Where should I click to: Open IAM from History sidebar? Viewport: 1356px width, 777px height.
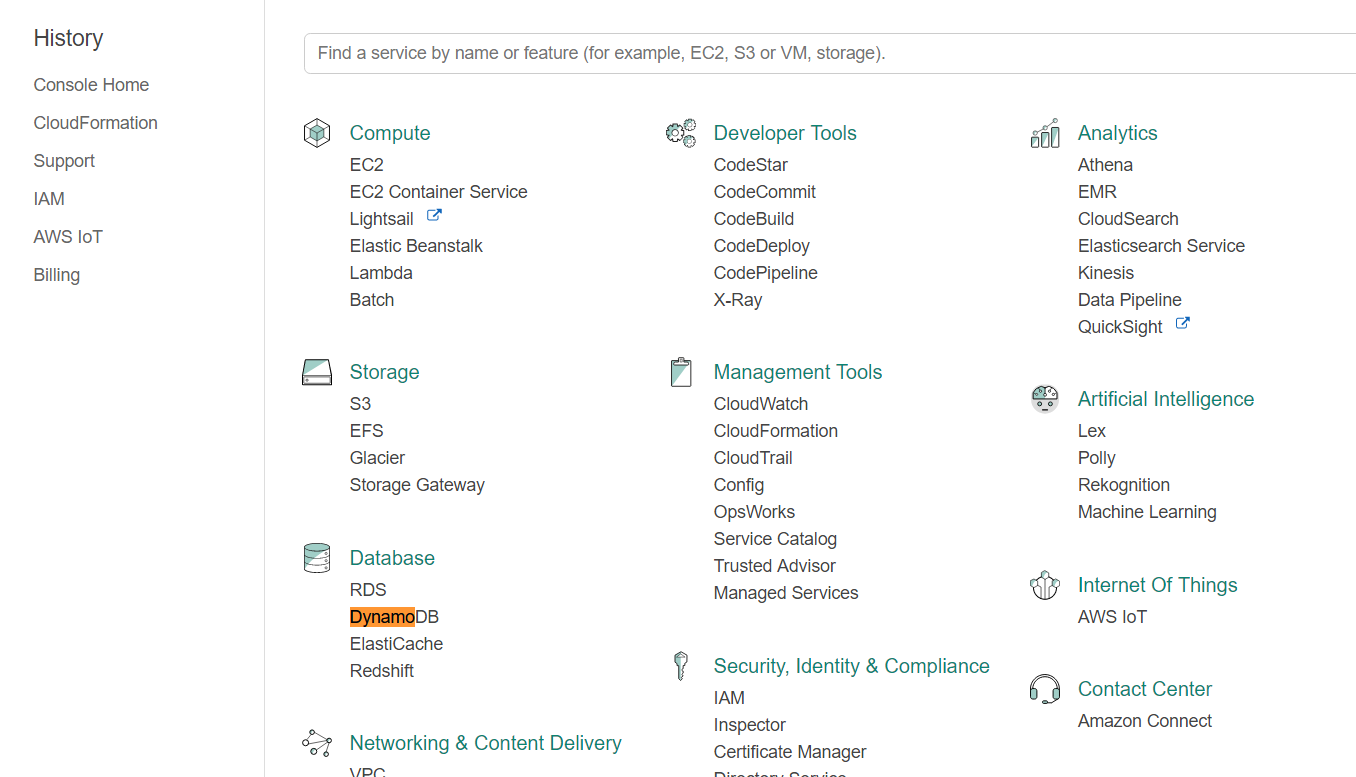(49, 199)
